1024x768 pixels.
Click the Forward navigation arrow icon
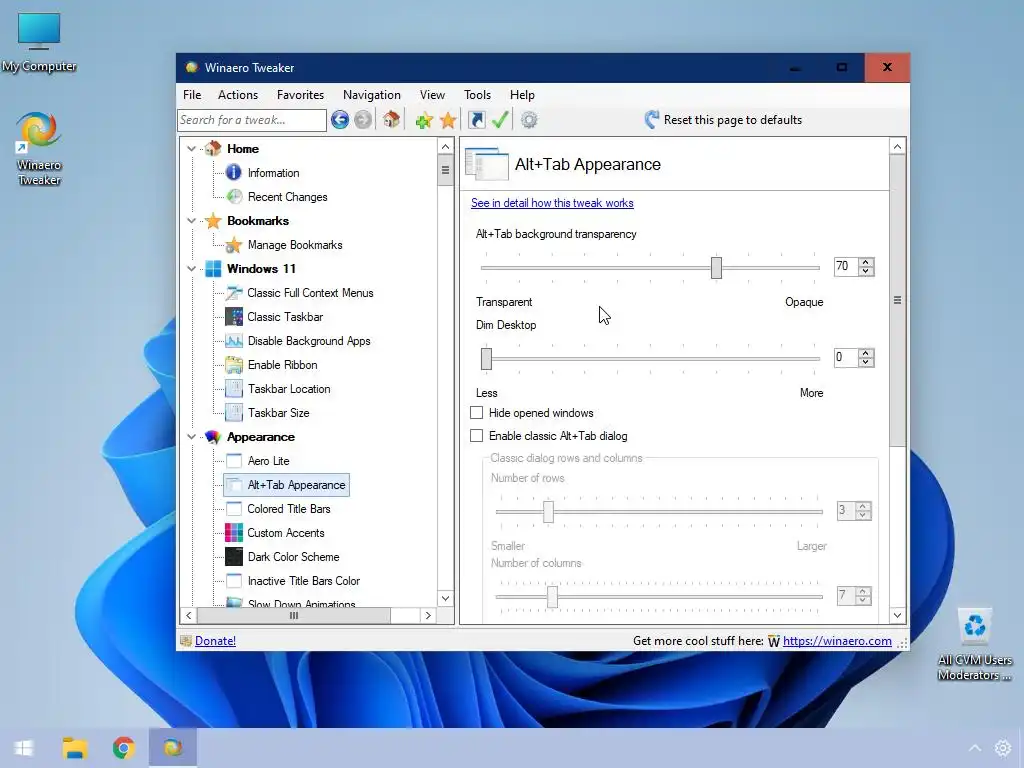pyautogui.click(x=363, y=120)
